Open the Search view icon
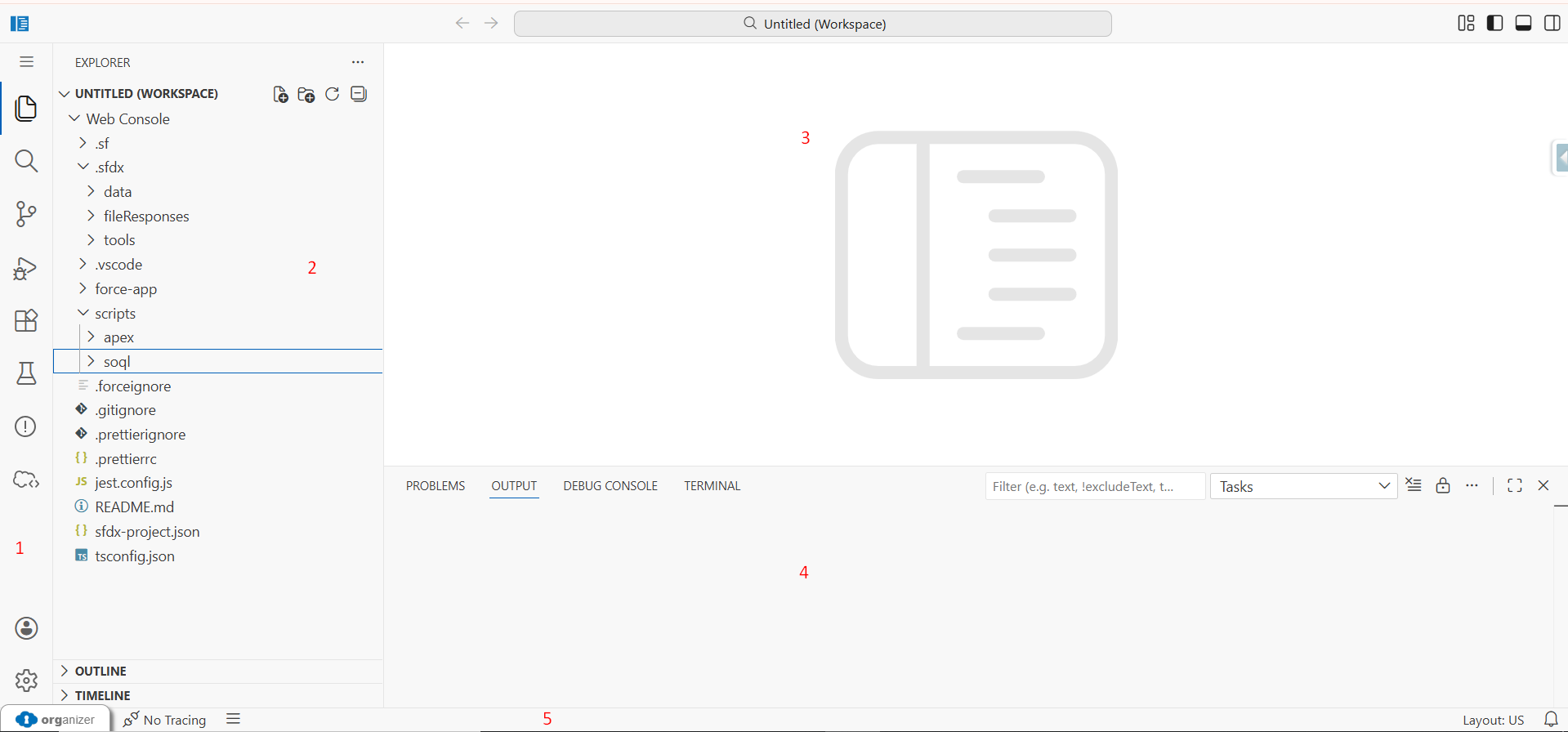 coord(26,161)
